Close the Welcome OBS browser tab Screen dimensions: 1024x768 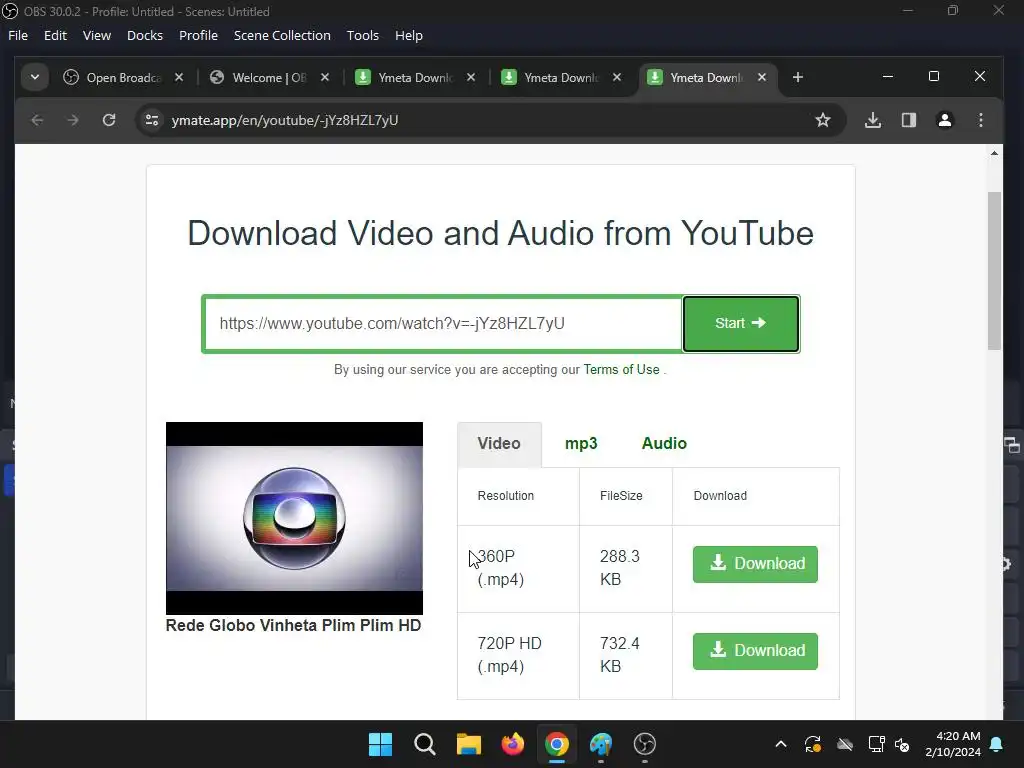[x=325, y=77]
